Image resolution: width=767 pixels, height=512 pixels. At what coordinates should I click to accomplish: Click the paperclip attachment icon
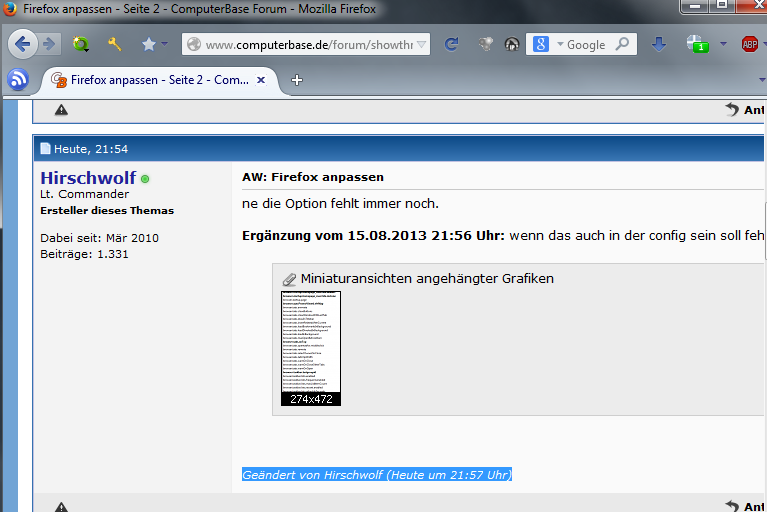click(289, 279)
